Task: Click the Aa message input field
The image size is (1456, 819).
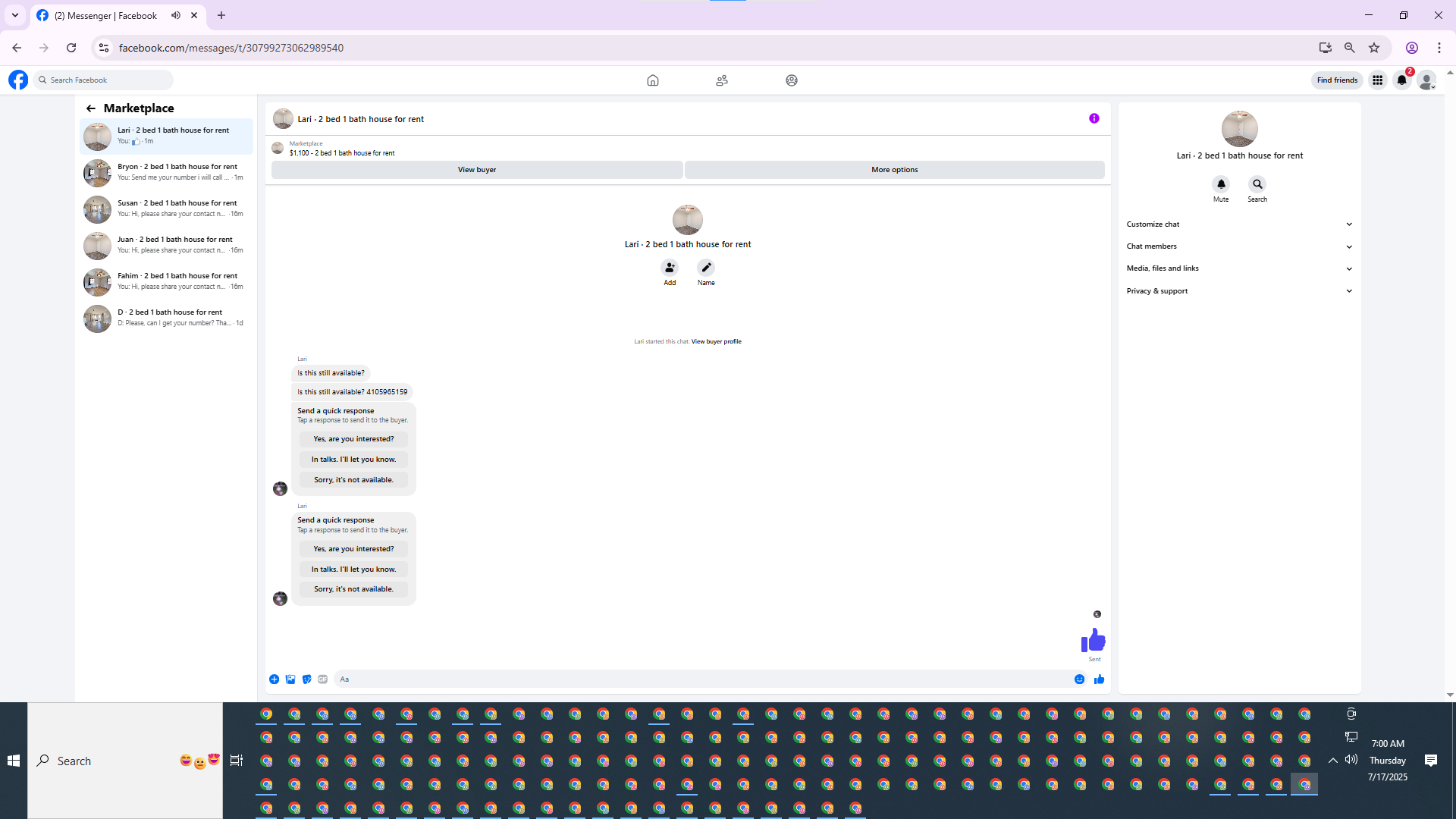Action: (x=698, y=679)
